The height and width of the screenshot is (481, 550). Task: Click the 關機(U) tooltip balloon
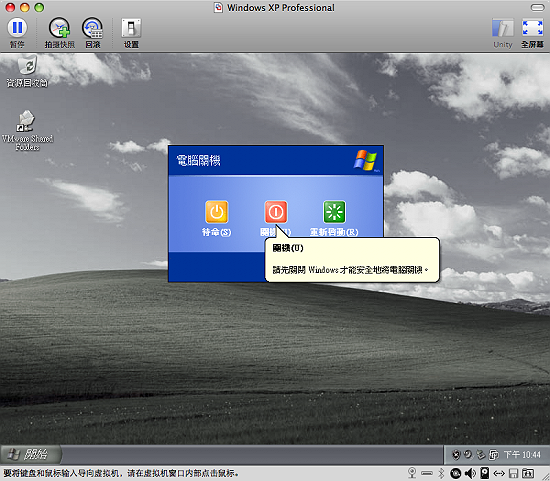click(x=352, y=260)
